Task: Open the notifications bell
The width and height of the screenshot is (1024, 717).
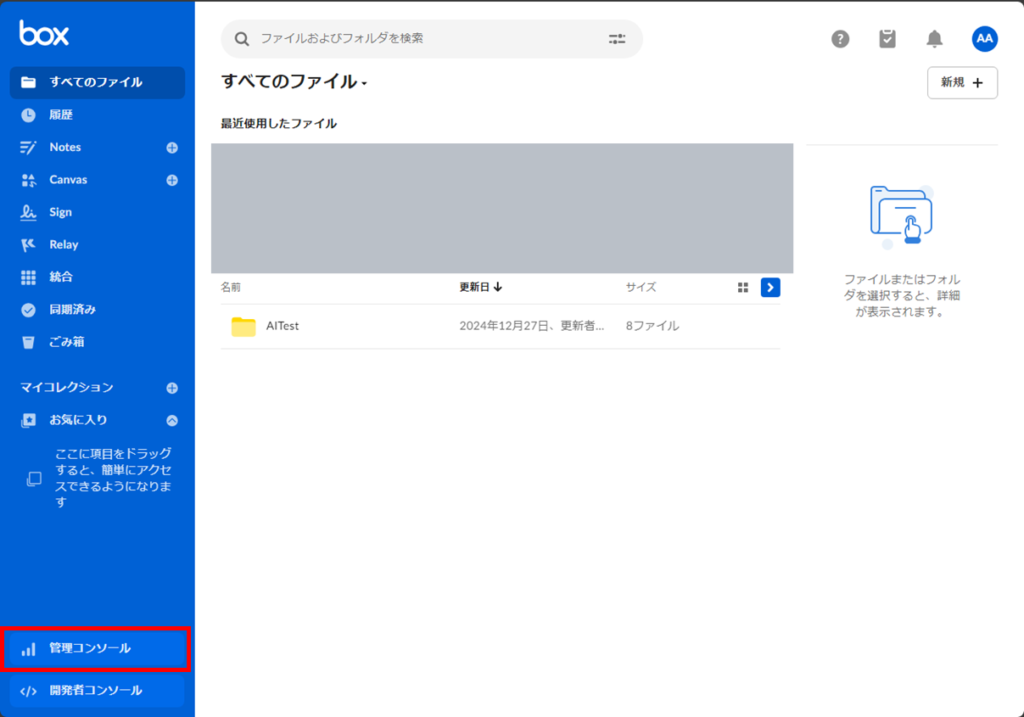Action: click(934, 39)
